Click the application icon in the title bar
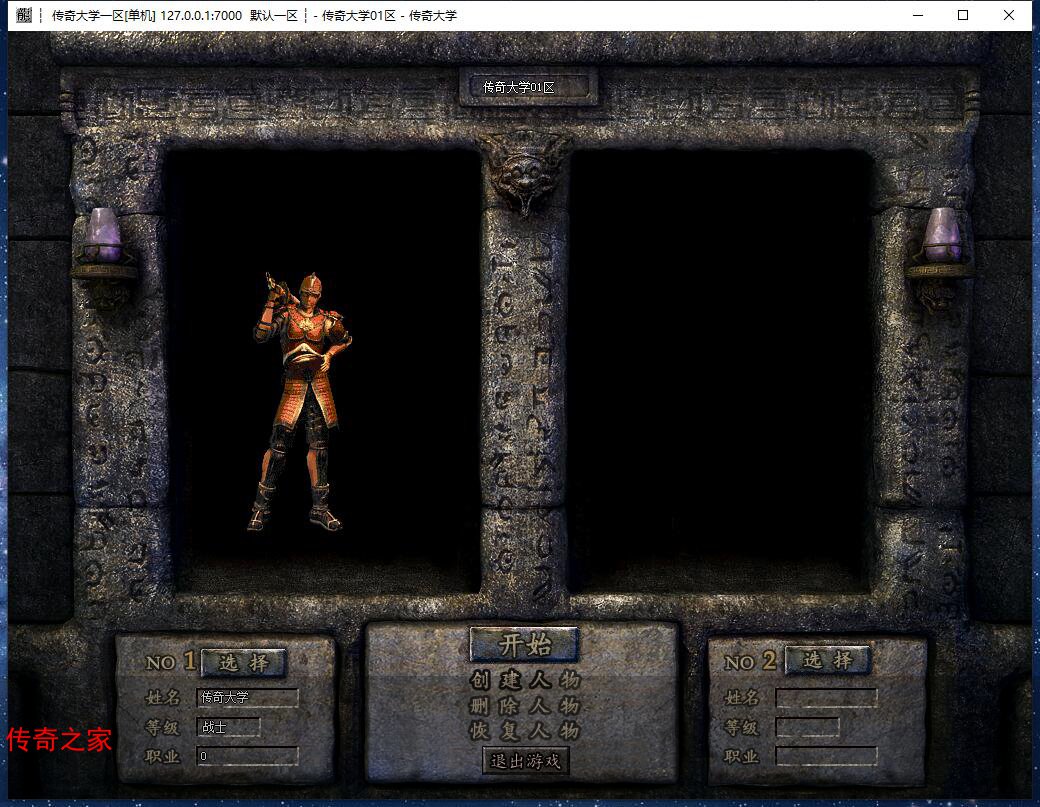Screen dimensions: 1040x807 point(24,15)
